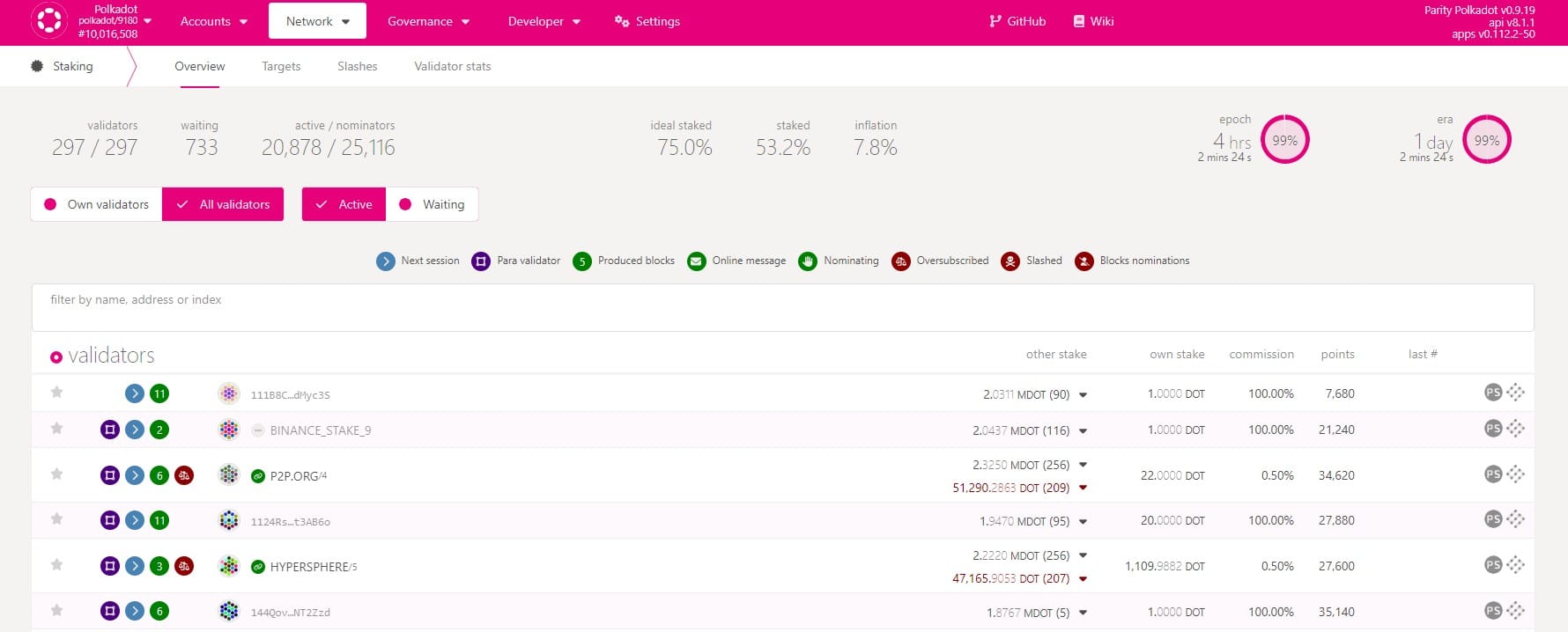
Task: Click verified identity icon beside P2P.ORG
Action: (258, 476)
